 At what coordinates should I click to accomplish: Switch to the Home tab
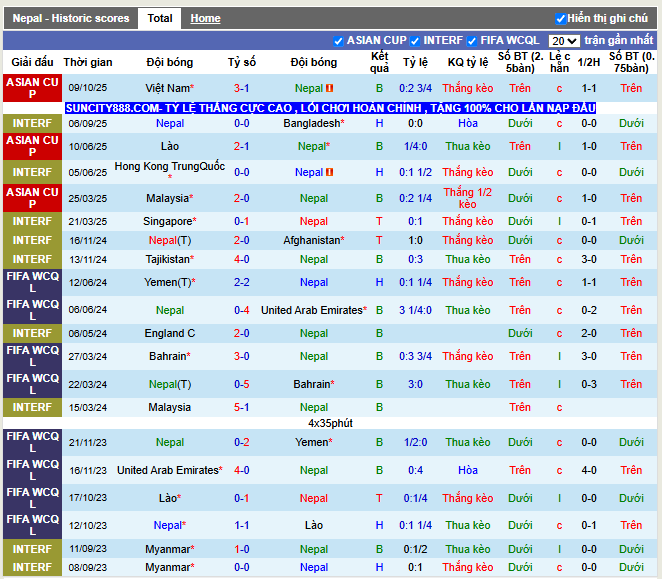coord(205,18)
